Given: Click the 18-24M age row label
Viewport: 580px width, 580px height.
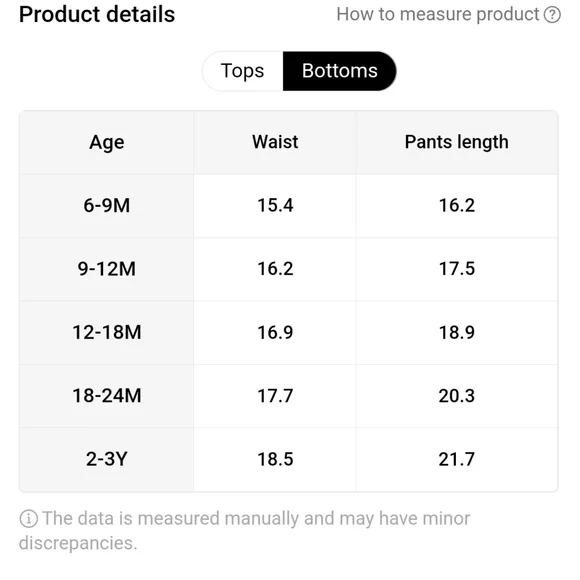Looking at the screenshot, I should coord(107,396).
